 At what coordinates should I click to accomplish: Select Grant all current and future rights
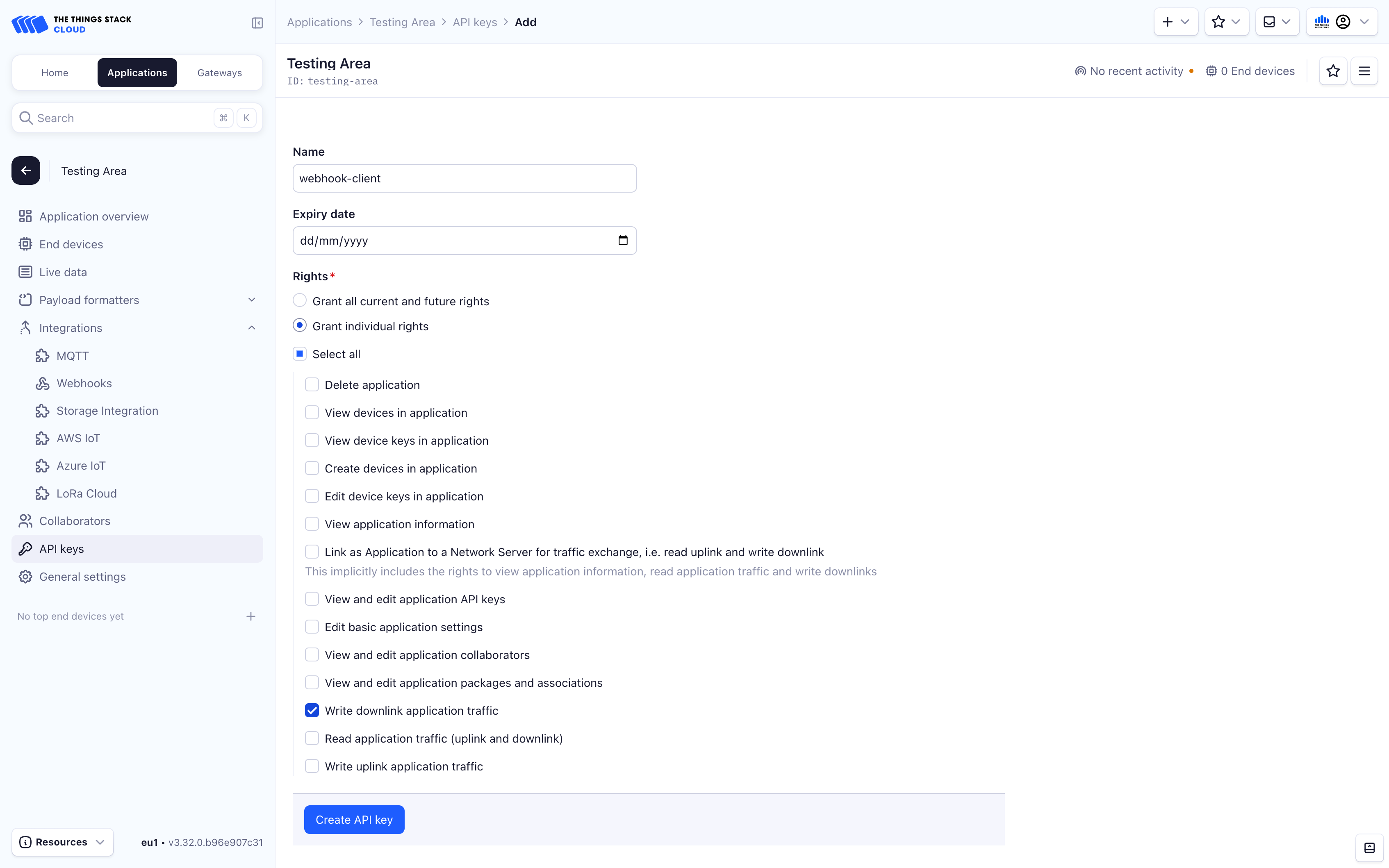(300, 300)
